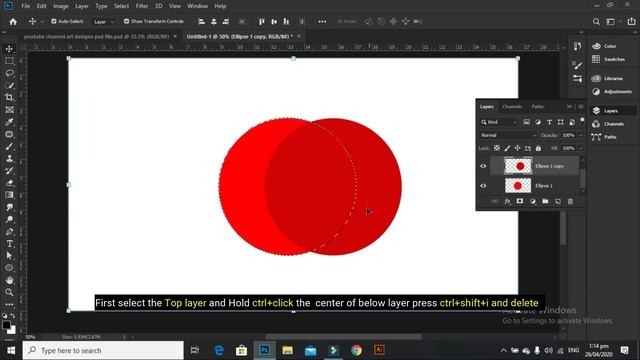Click the create new group folder icon
The height and width of the screenshot is (360, 640).
point(545,201)
